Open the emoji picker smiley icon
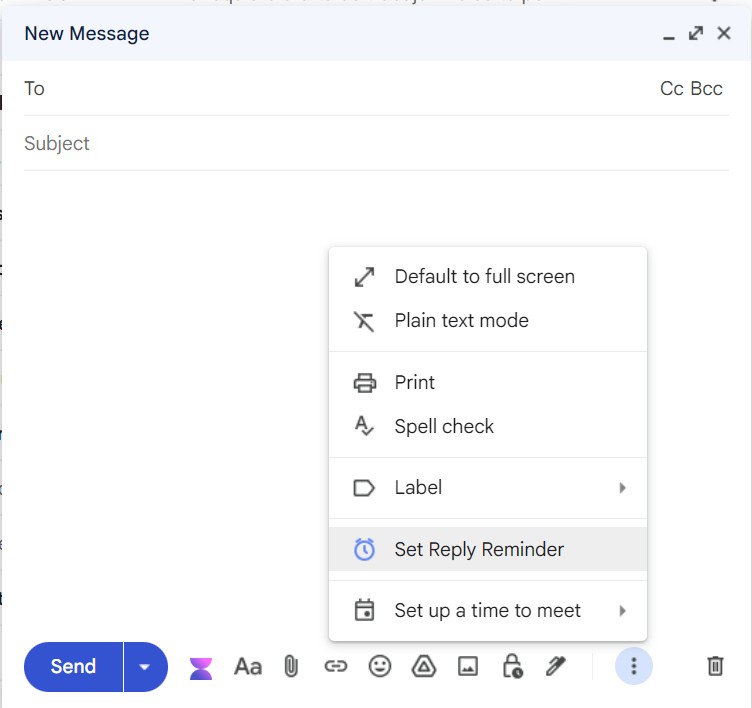This screenshot has height=708, width=752. pos(379,666)
